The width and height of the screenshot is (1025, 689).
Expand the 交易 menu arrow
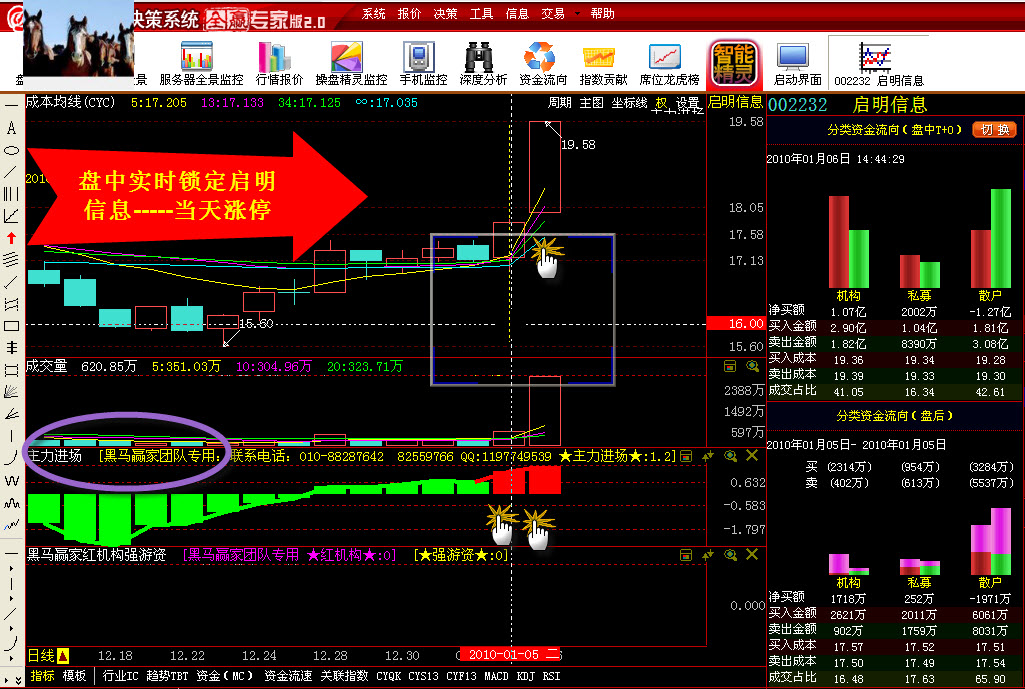click(577, 14)
